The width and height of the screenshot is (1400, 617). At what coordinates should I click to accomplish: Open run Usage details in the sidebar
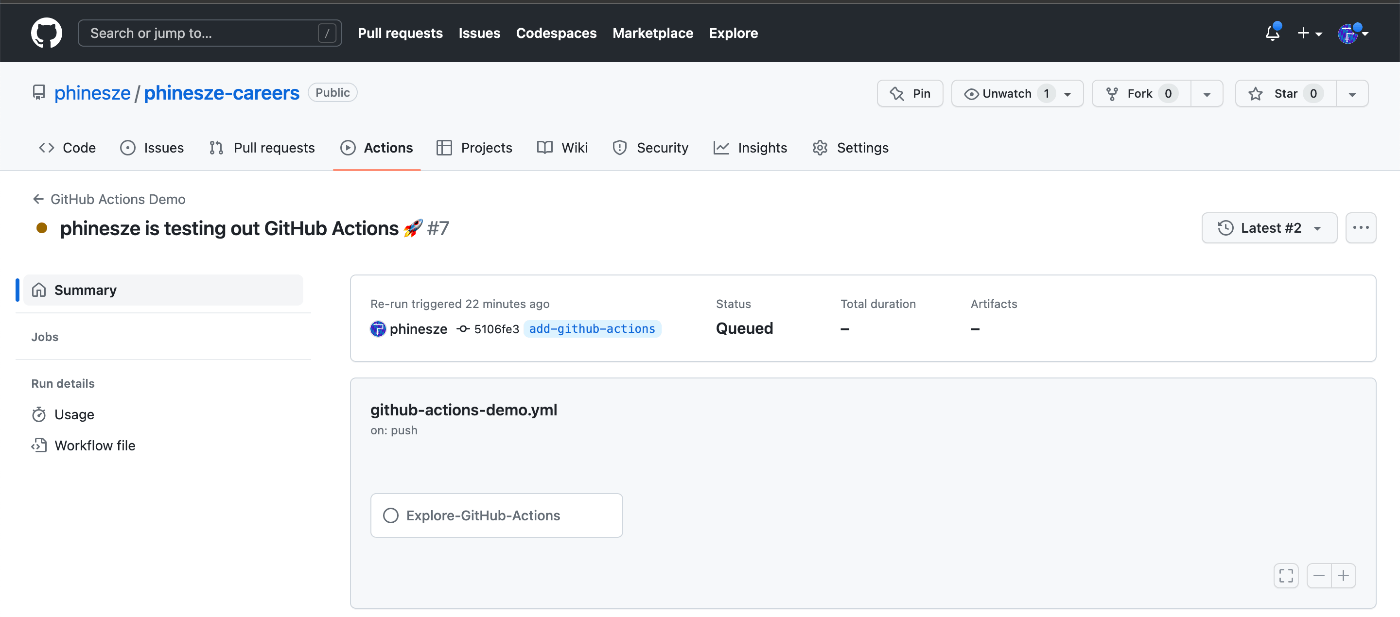click(74, 414)
